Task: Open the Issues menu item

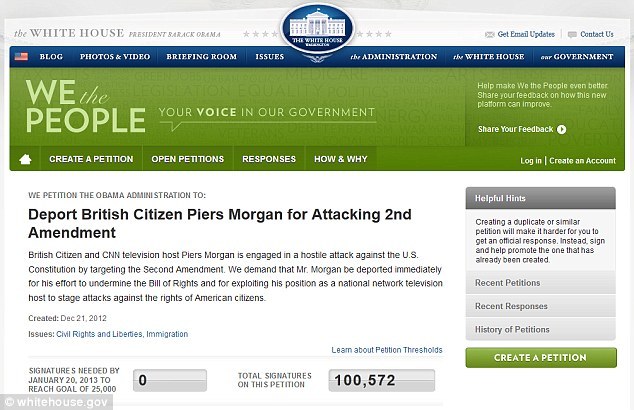Action: (x=269, y=57)
